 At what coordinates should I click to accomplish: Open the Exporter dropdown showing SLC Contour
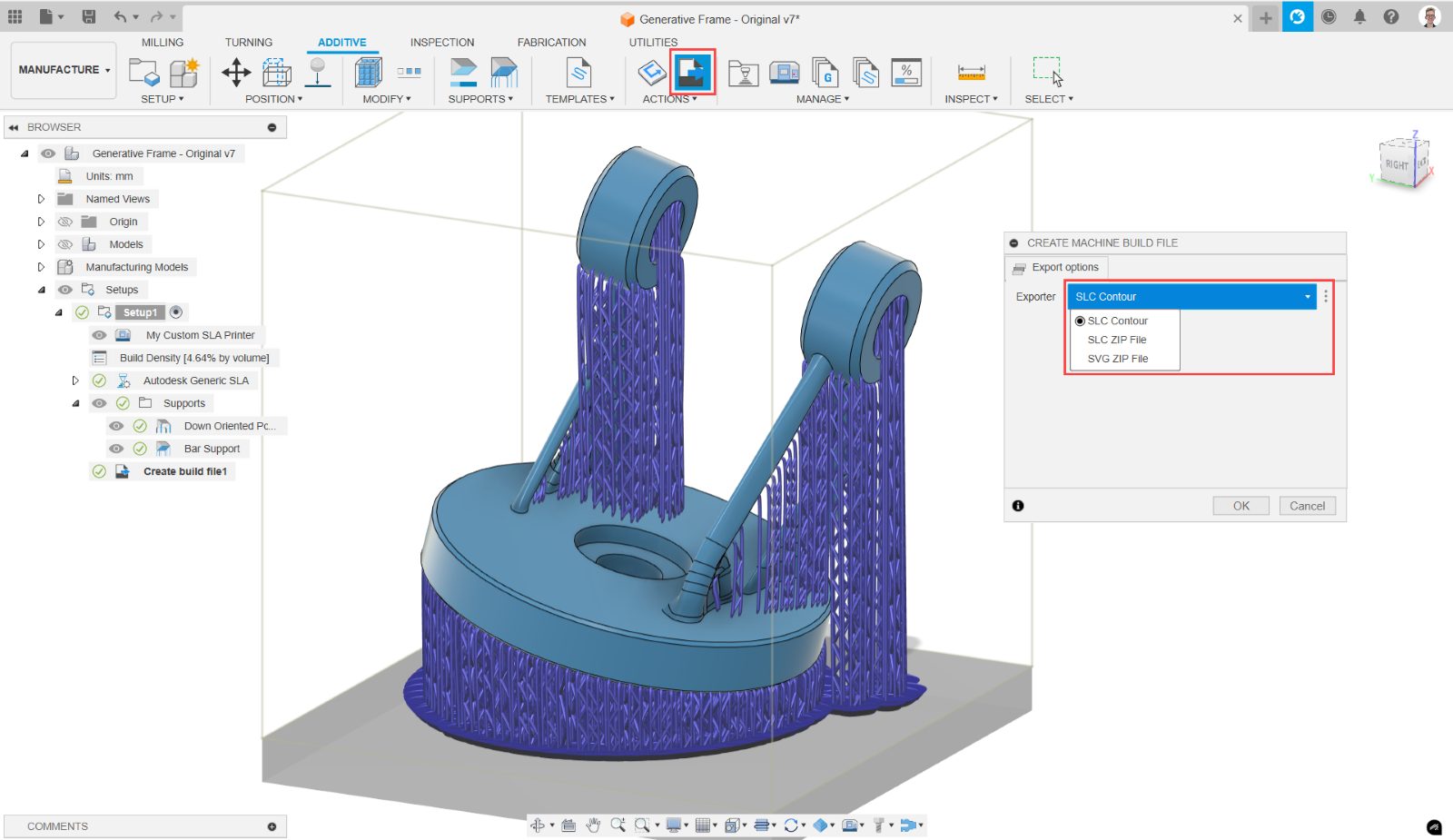coord(1191,297)
